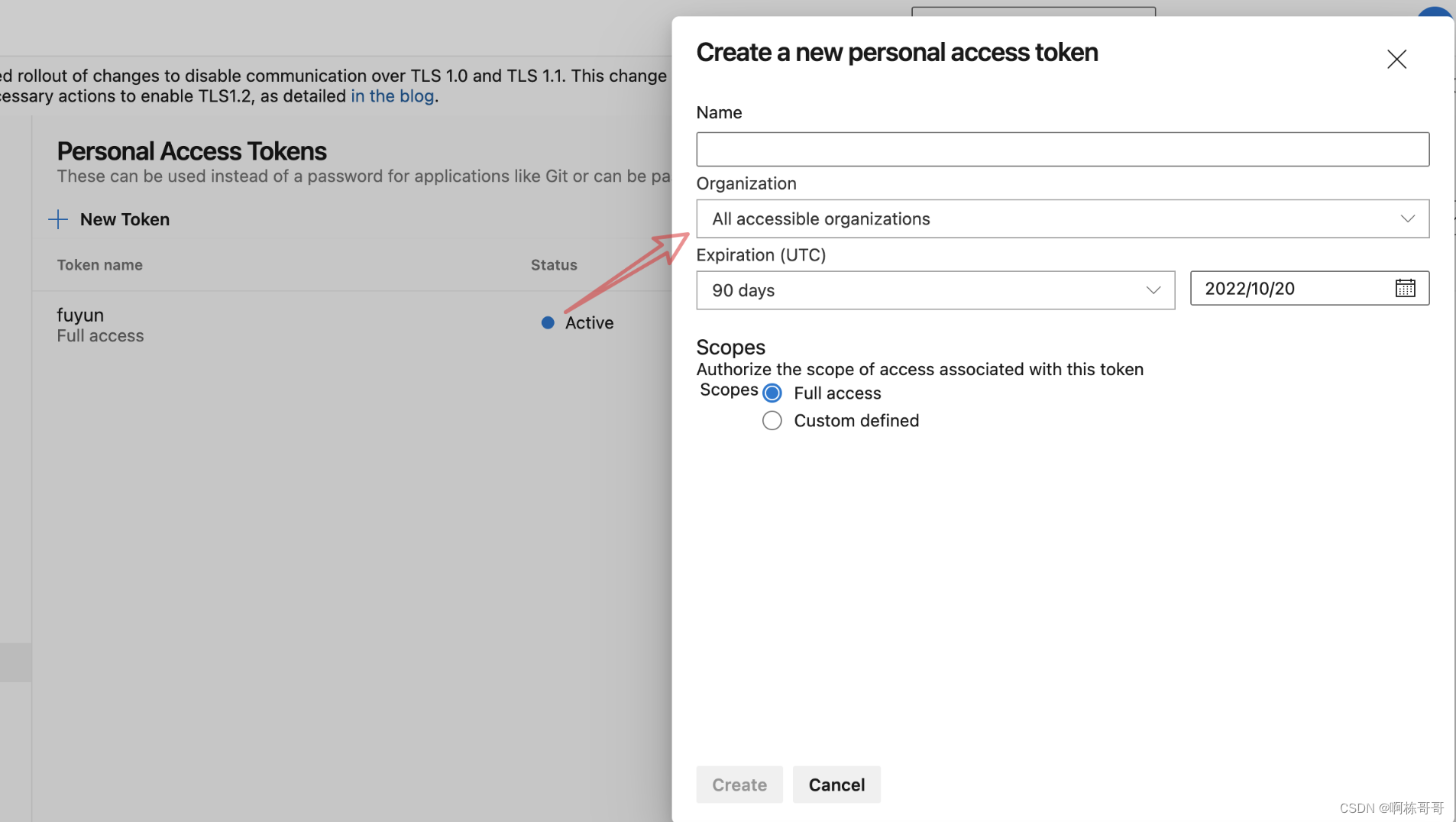This screenshot has width=1456, height=822.
Task: Open the 'in the blog' link
Action: 393,96
